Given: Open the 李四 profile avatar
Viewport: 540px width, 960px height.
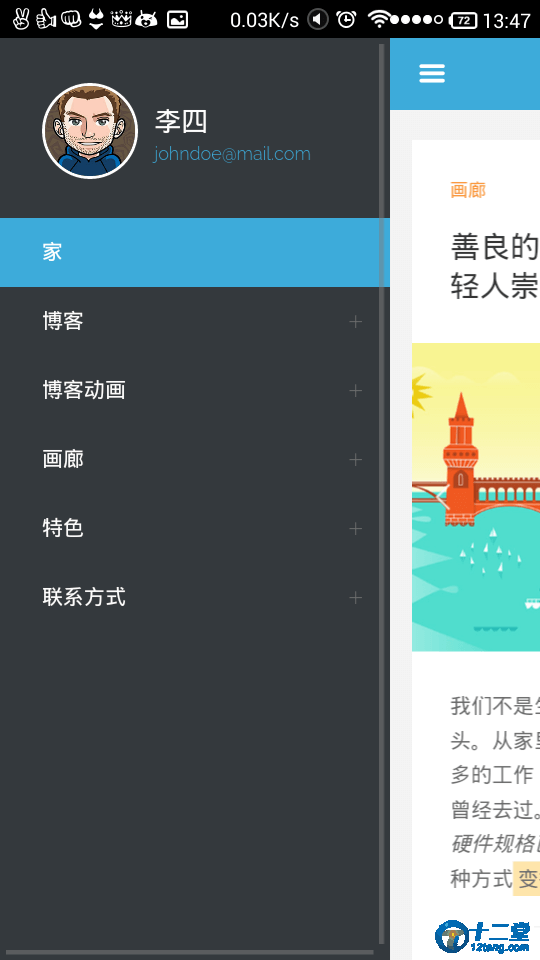Looking at the screenshot, I should 90,131.
